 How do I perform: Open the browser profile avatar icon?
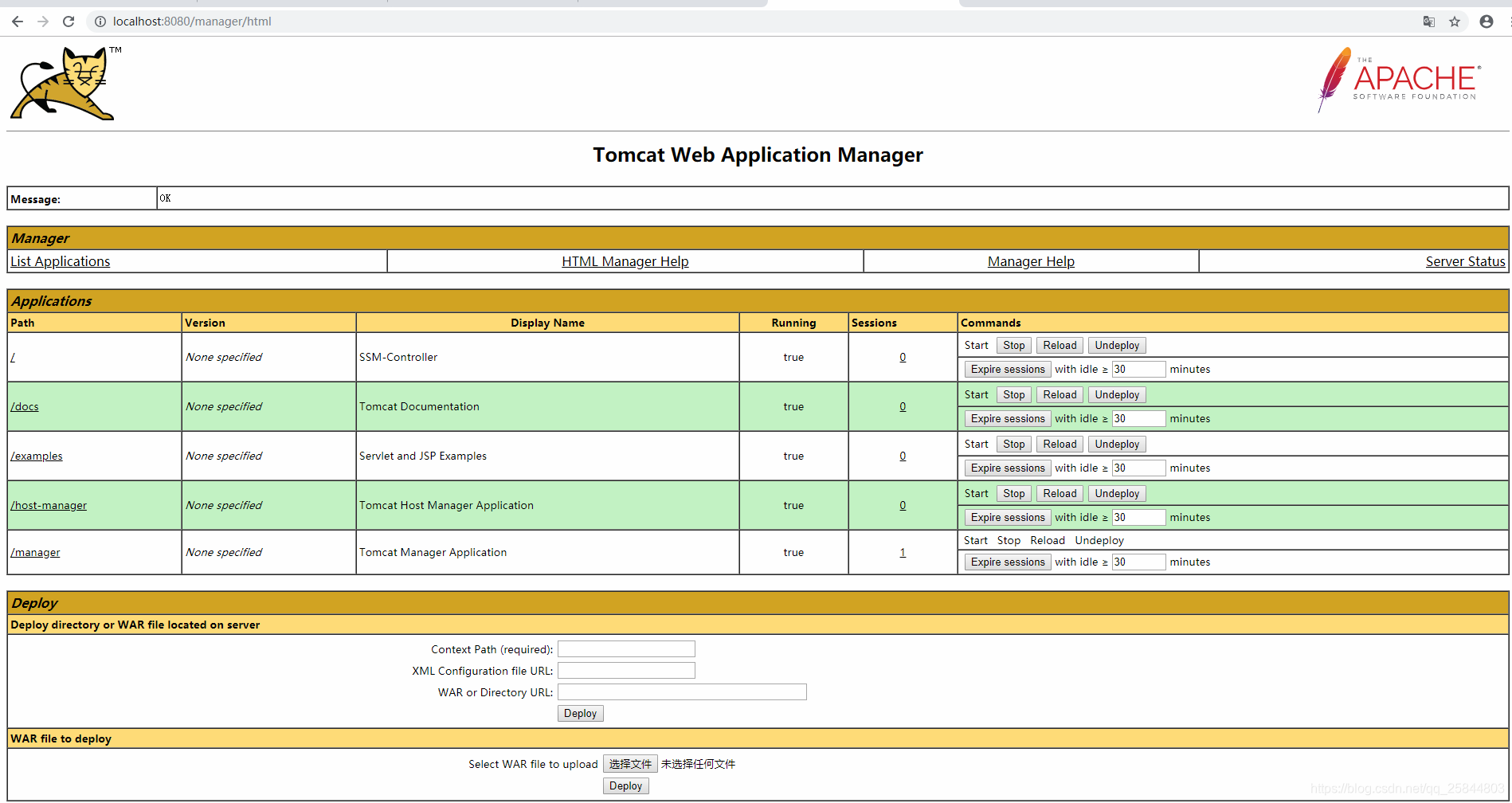1487,22
